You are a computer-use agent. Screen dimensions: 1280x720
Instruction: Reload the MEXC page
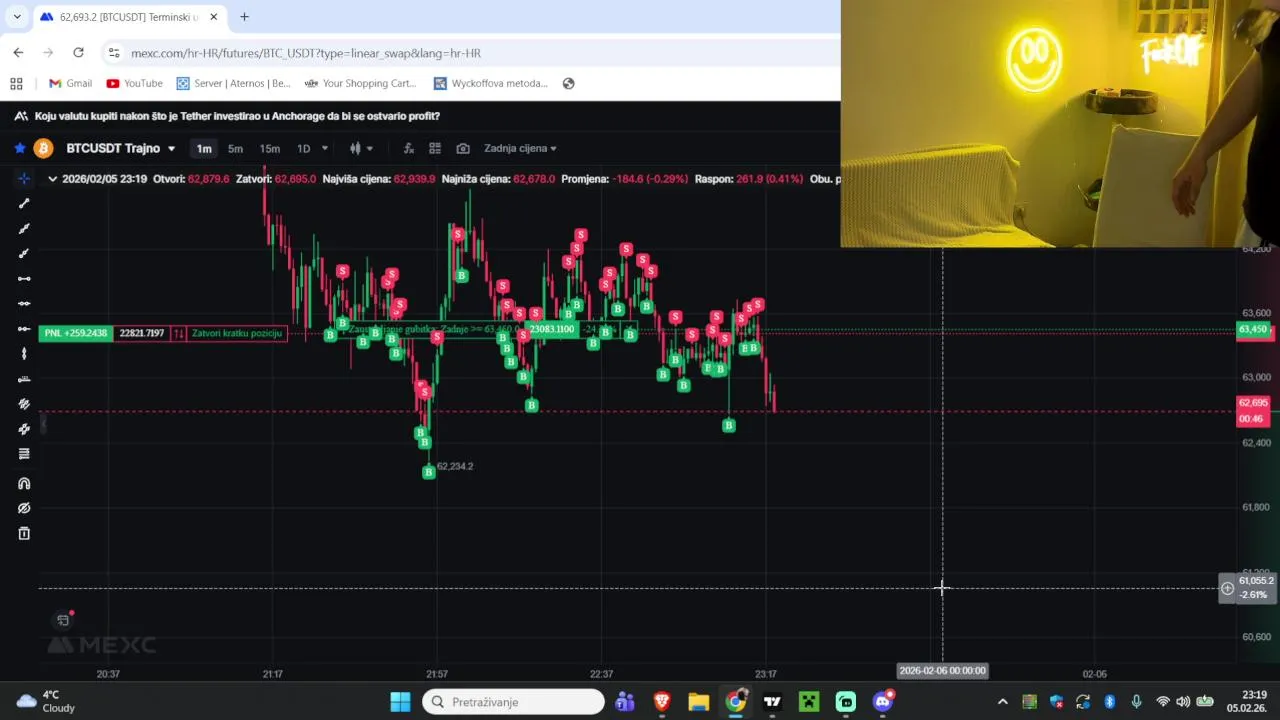coord(78,52)
